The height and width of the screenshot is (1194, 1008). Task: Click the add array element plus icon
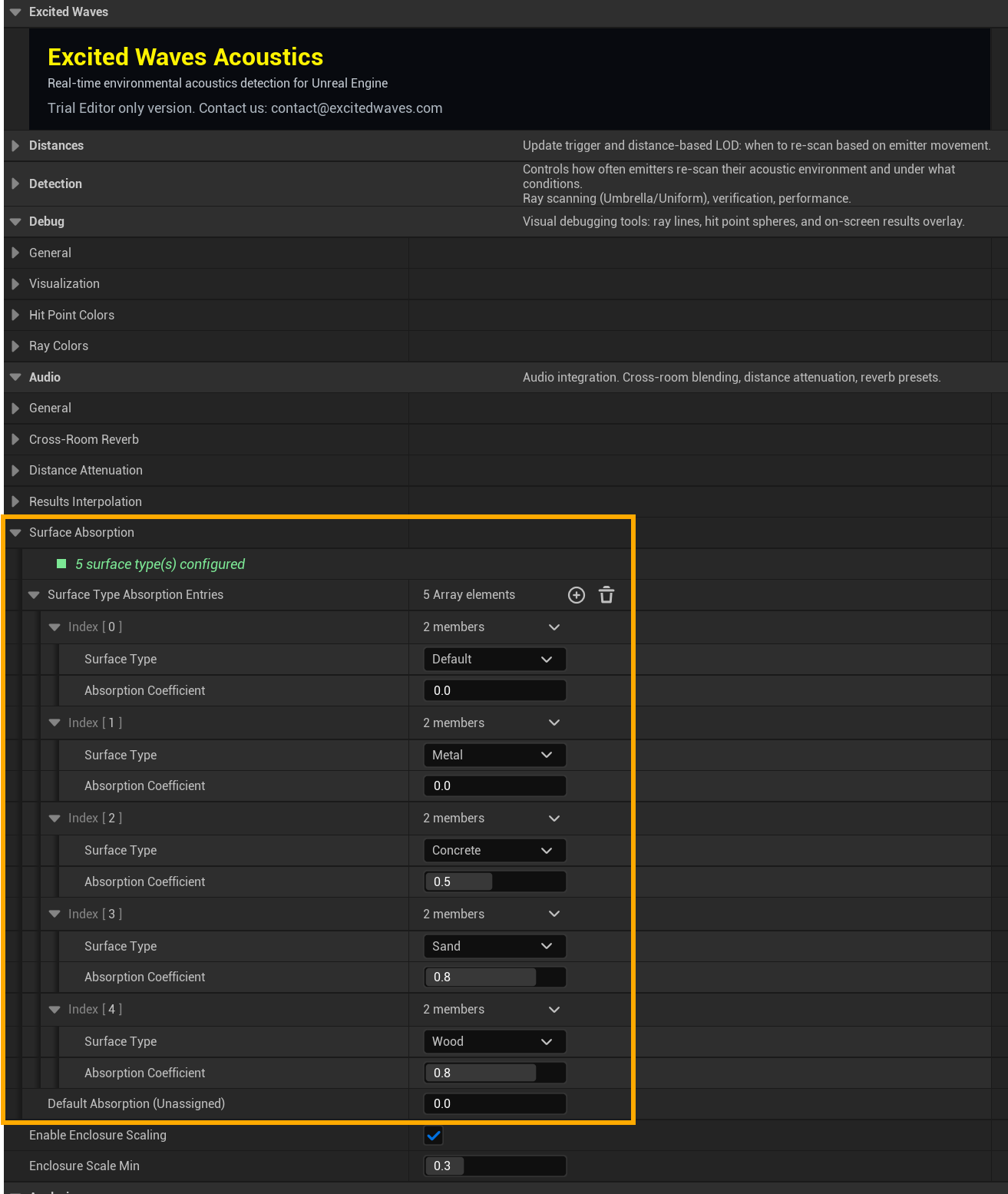pos(576,595)
